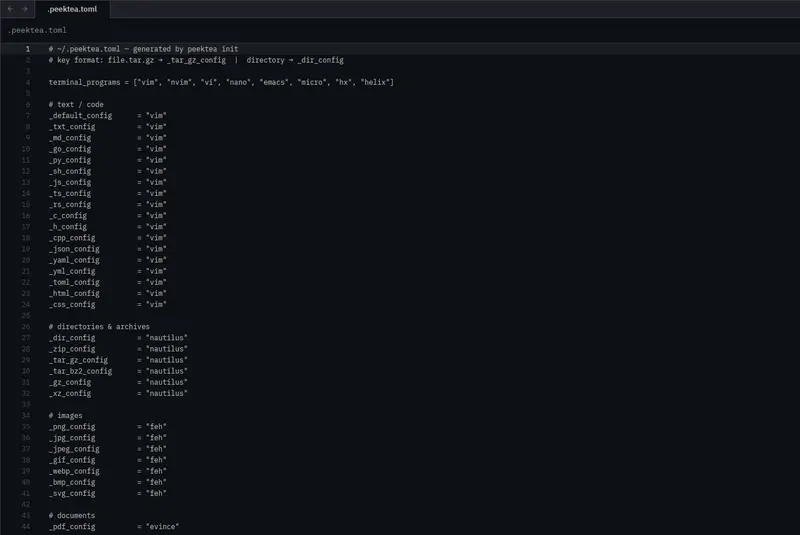This screenshot has width=800, height=535.
Task: Click the _html_config key
Action: [x=74, y=294]
